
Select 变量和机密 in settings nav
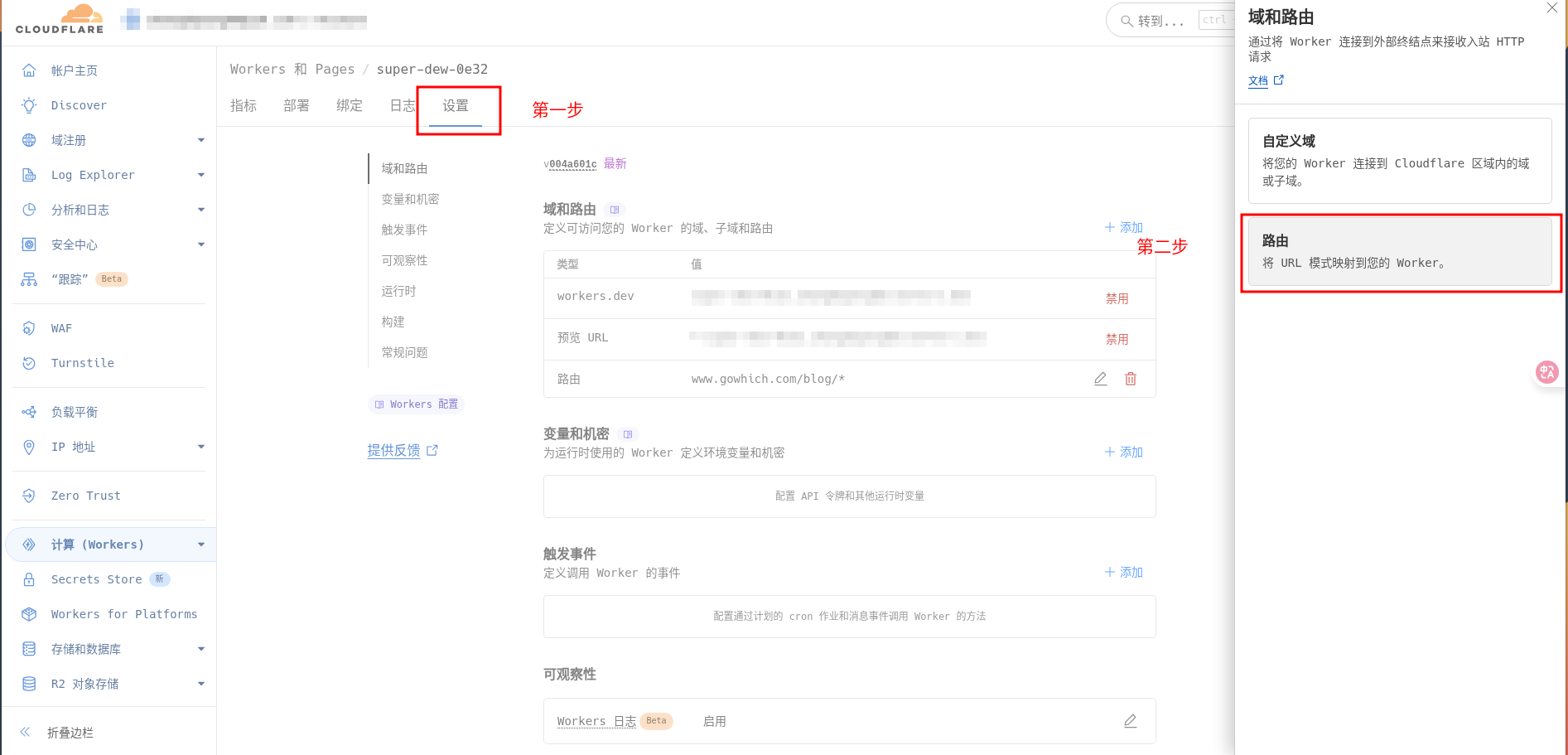(x=411, y=199)
